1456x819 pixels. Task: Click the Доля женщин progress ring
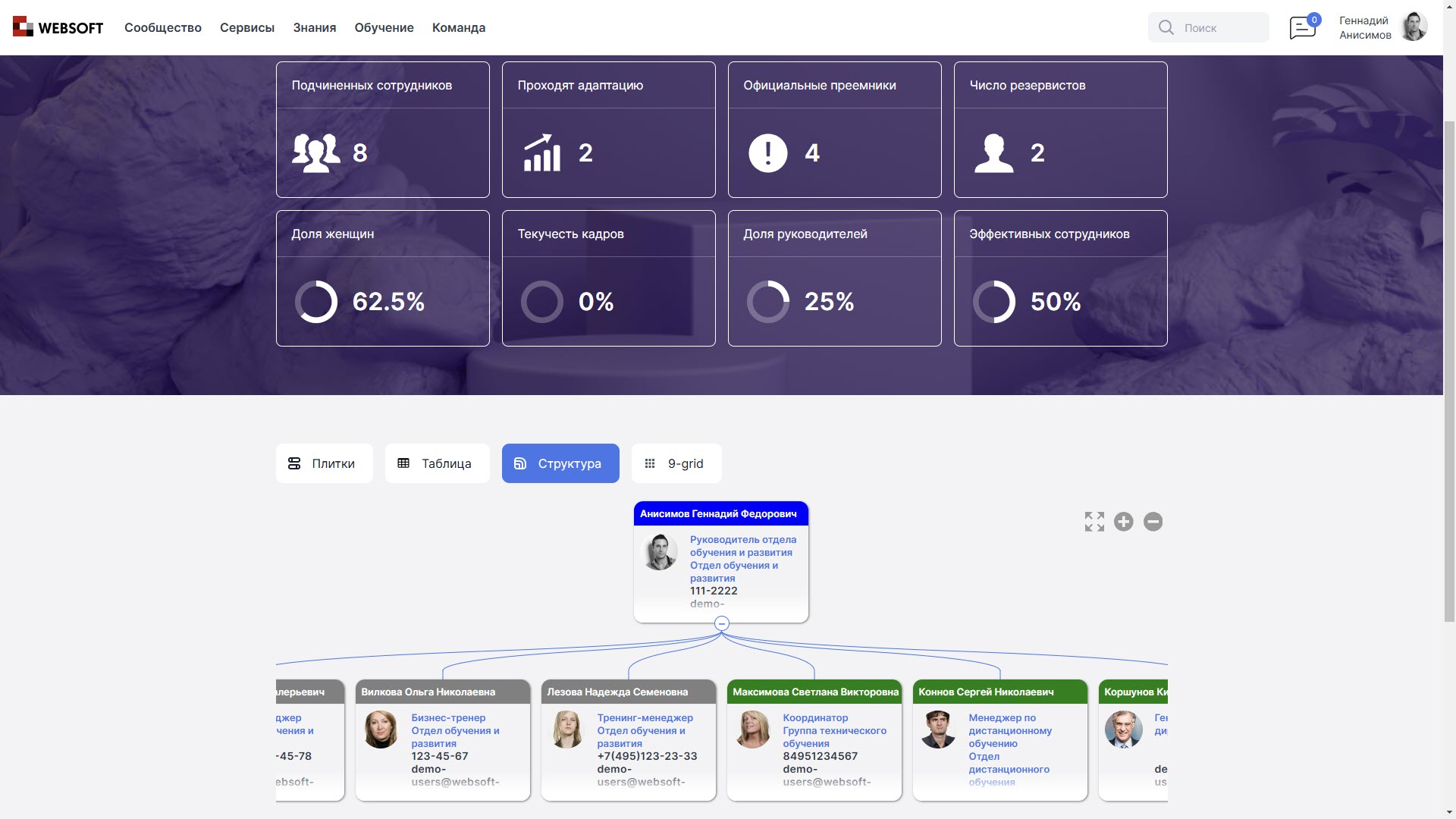[x=316, y=301]
